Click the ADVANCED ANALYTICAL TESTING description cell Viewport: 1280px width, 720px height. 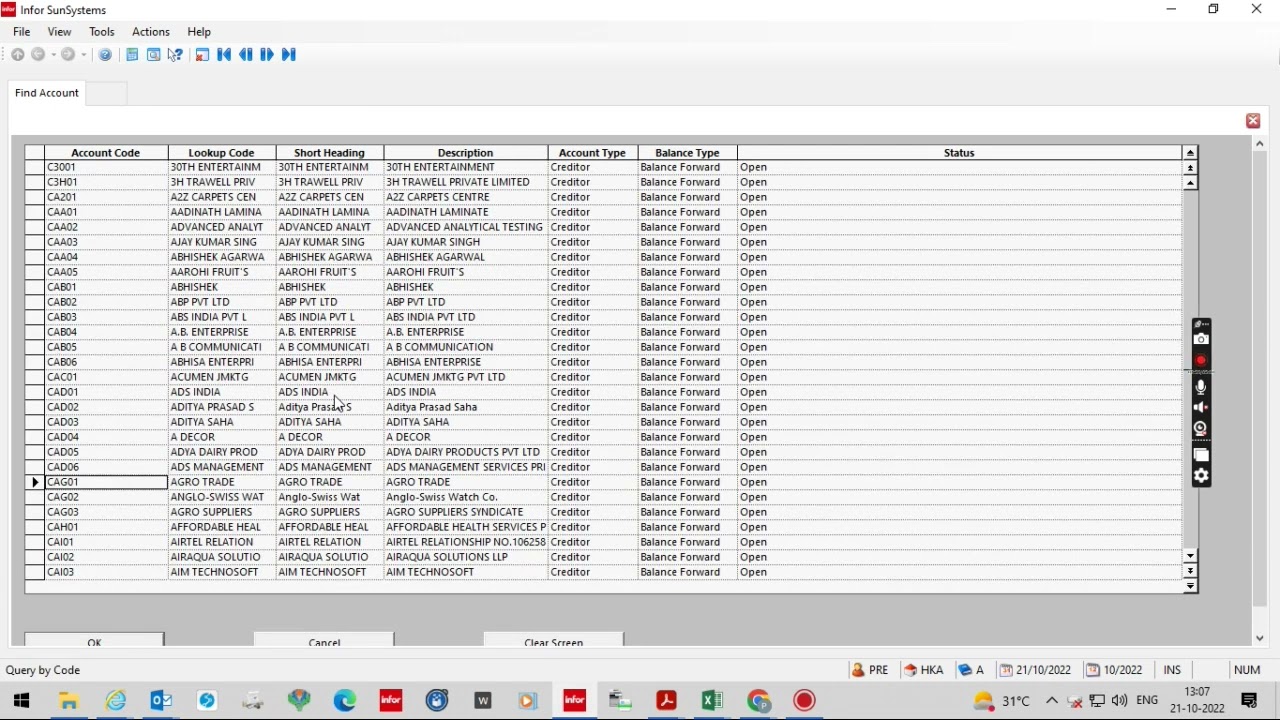(x=466, y=228)
